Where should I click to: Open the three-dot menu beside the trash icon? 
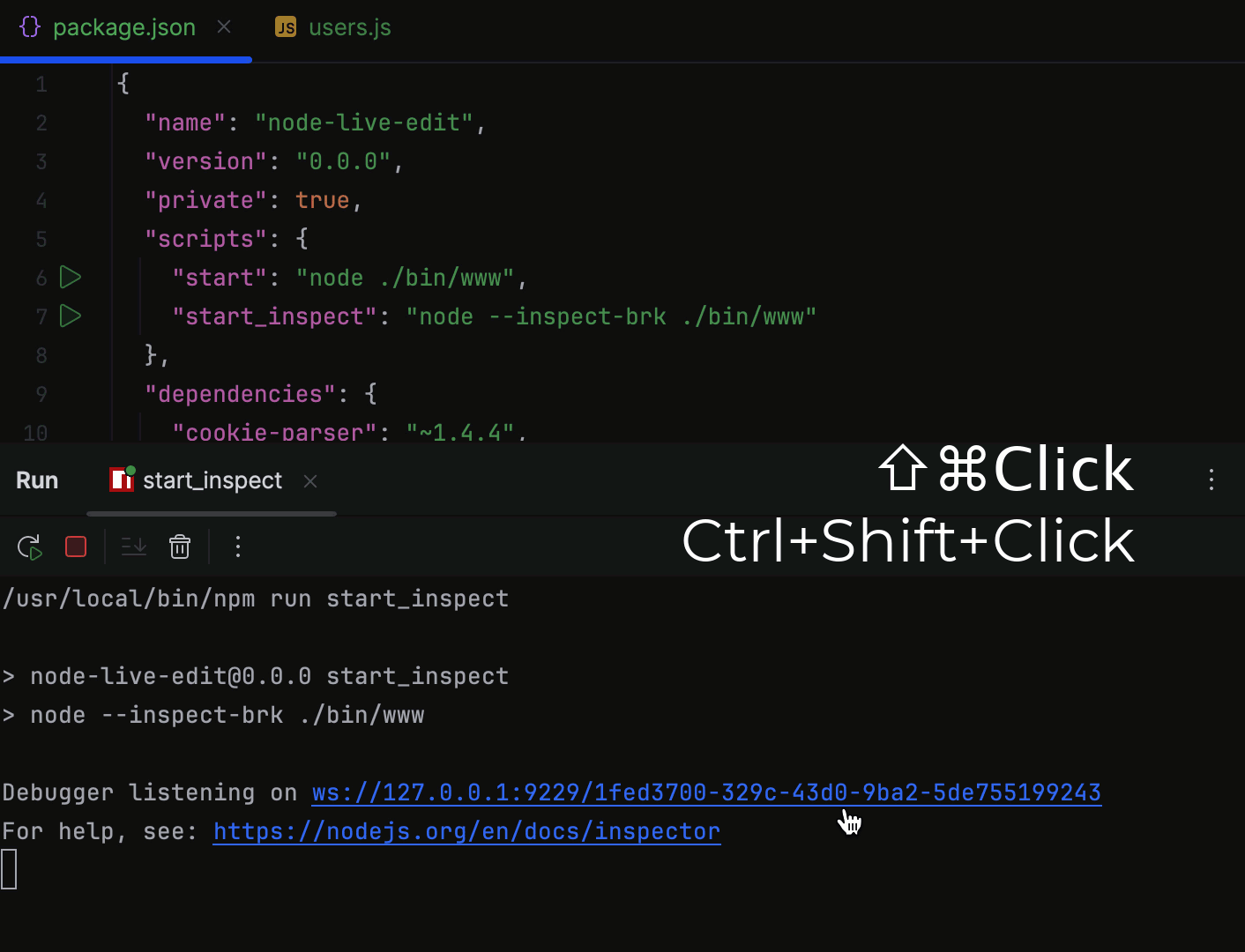(237, 547)
